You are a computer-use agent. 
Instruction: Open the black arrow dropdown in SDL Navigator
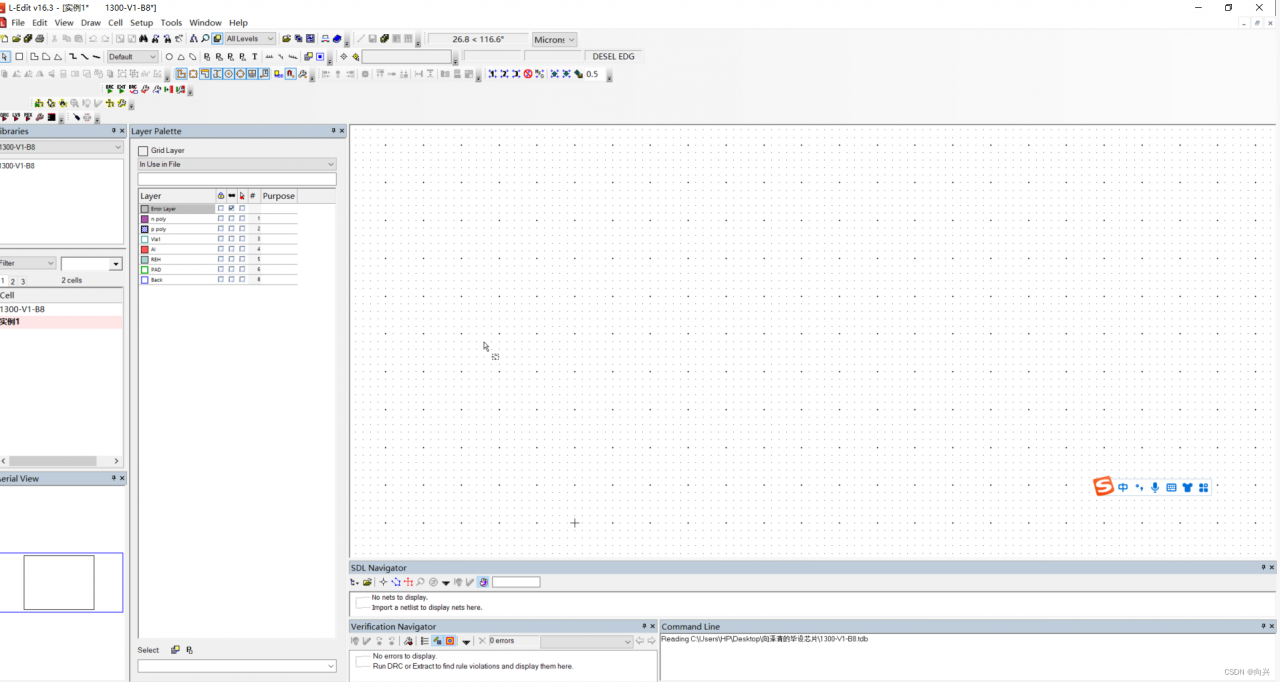[446, 582]
